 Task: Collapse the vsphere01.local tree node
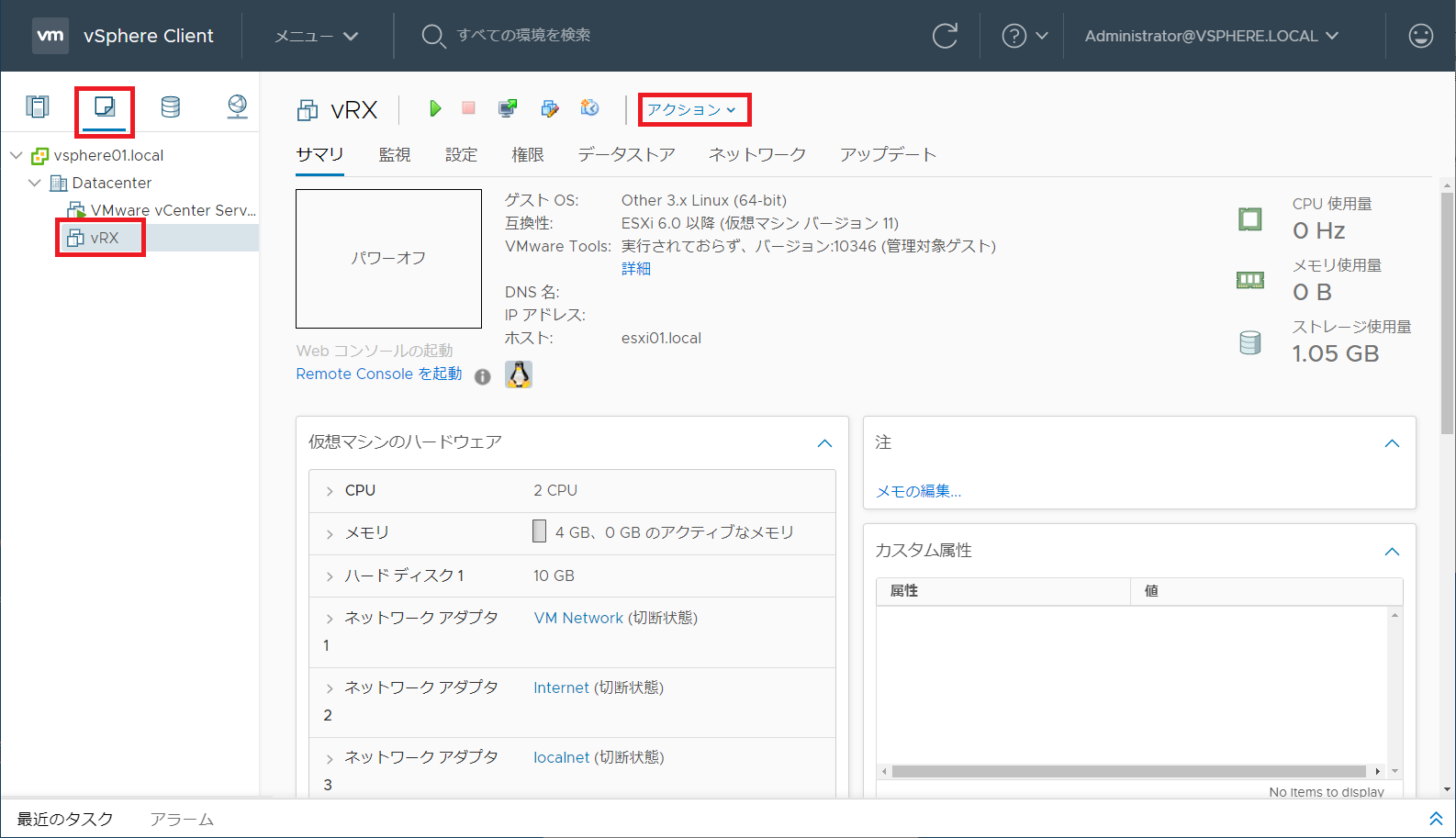coord(17,155)
